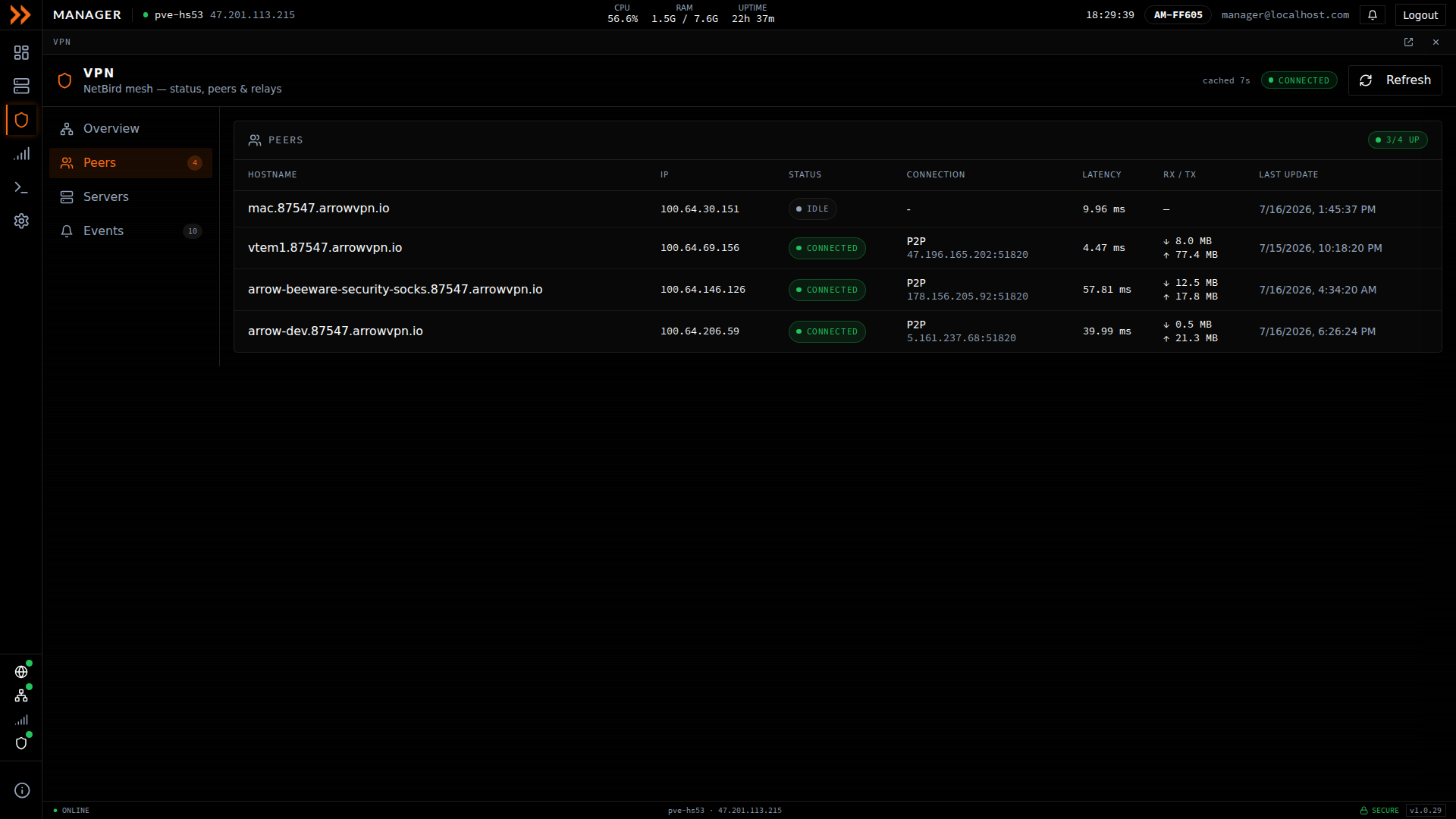Click the Events count badge 10
1456x819 pixels.
[x=193, y=231]
